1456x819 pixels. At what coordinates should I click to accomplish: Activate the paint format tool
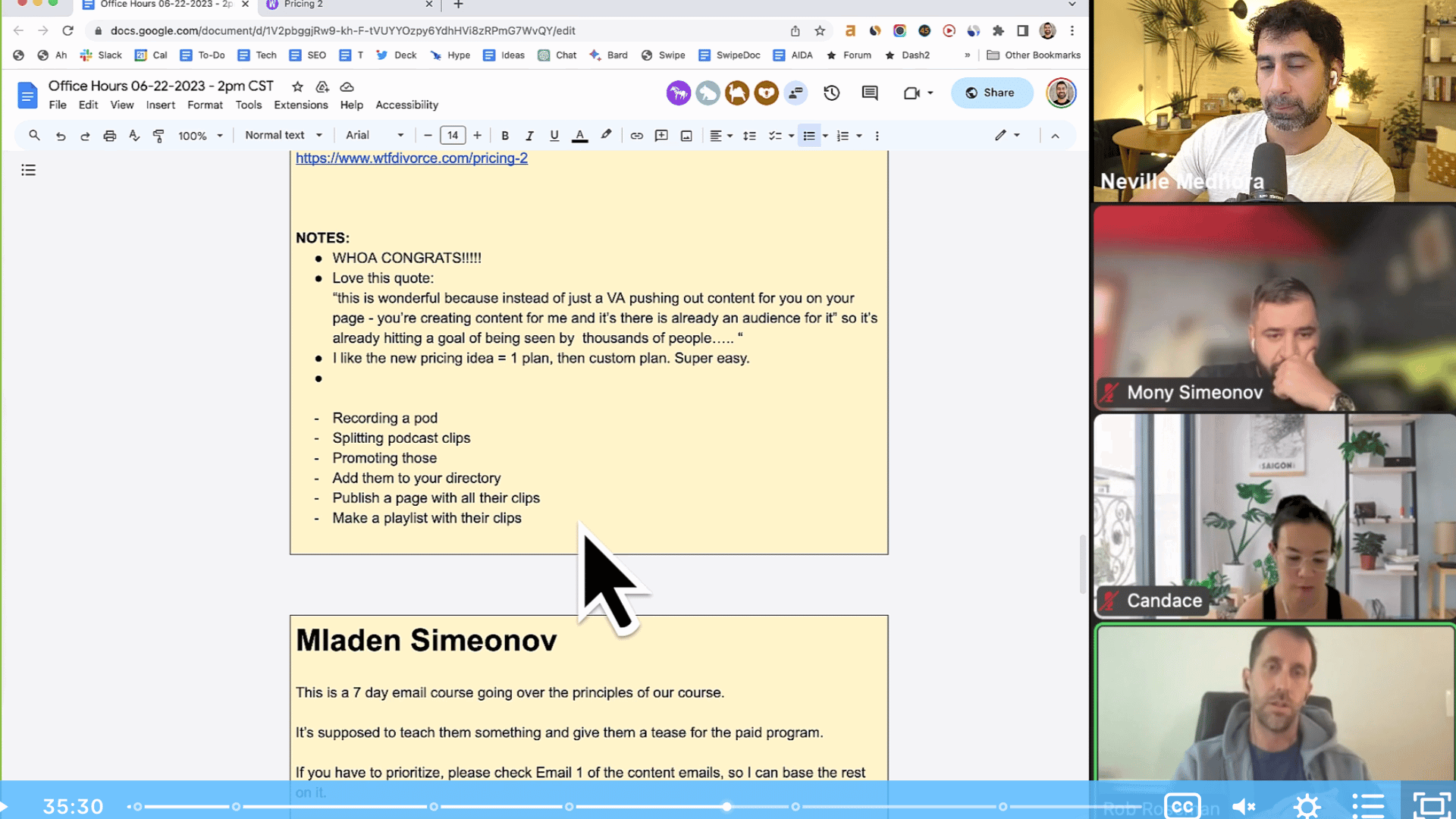pos(158,136)
